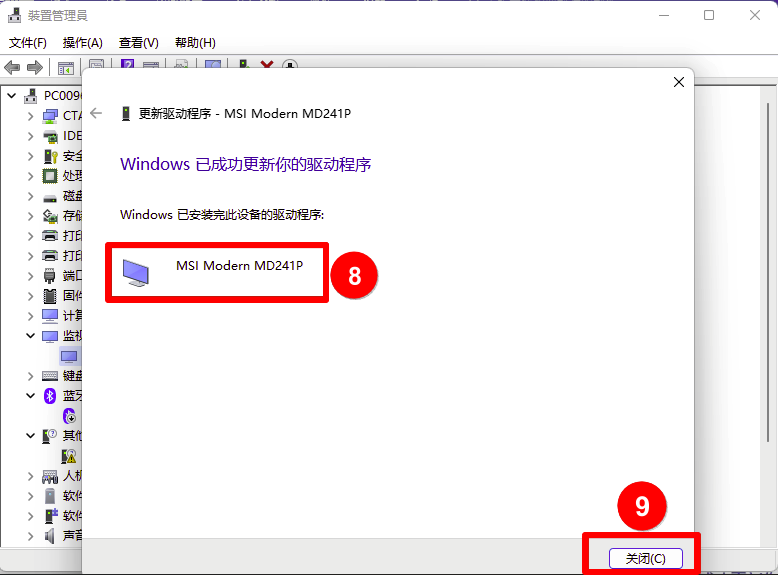Expand the IDE category

pyautogui.click(x=31, y=136)
